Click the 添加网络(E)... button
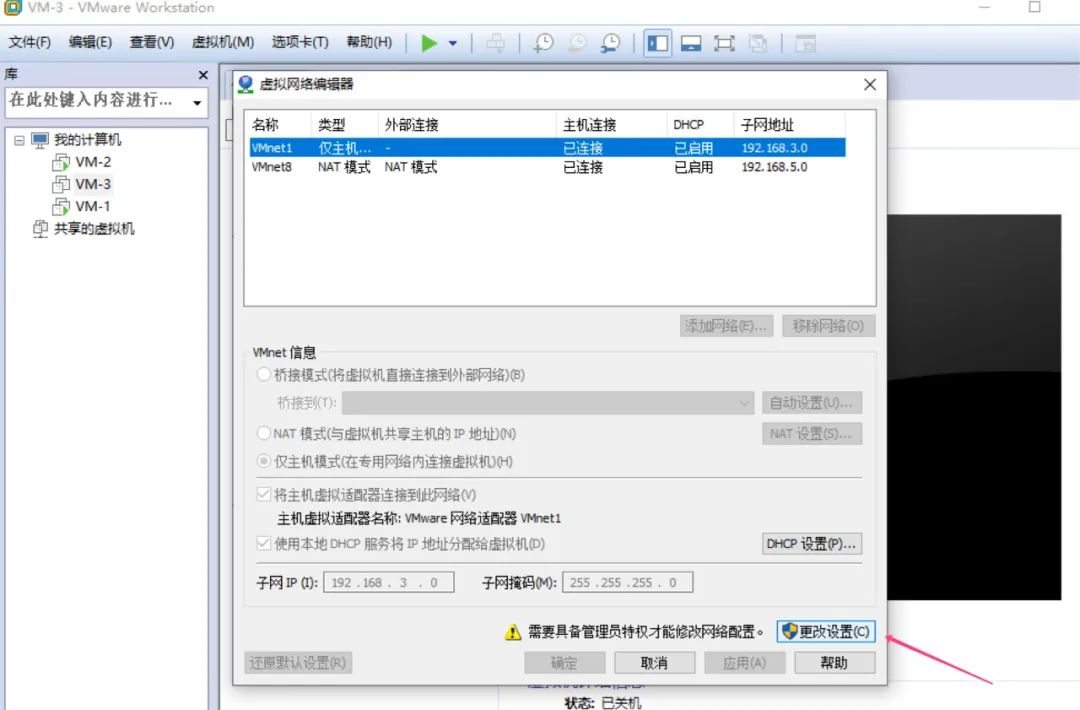 tap(726, 326)
